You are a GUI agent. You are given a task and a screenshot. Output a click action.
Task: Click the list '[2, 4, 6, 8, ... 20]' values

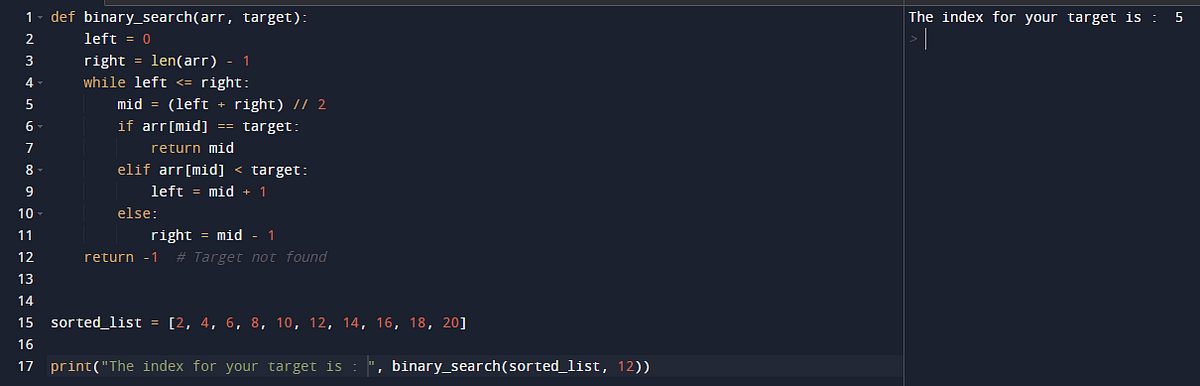pyautogui.click(x=318, y=324)
